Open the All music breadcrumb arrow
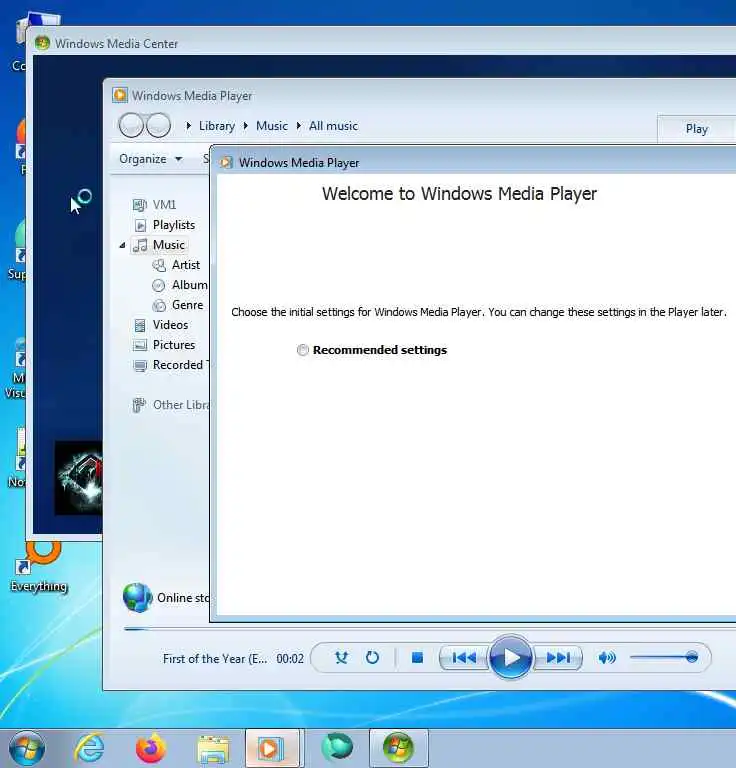Screen dimensions: 736x768 [x=299, y=126]
